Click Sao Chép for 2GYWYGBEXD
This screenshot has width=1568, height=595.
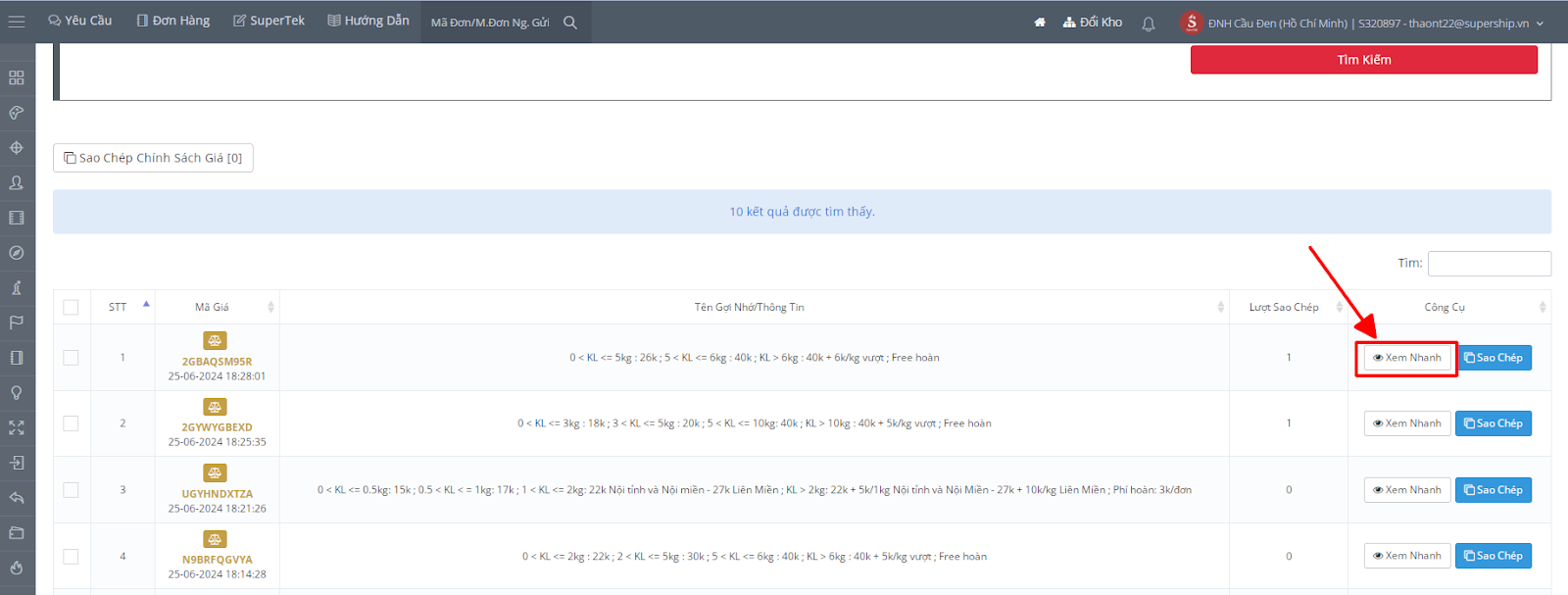[x=1494, y=423]
